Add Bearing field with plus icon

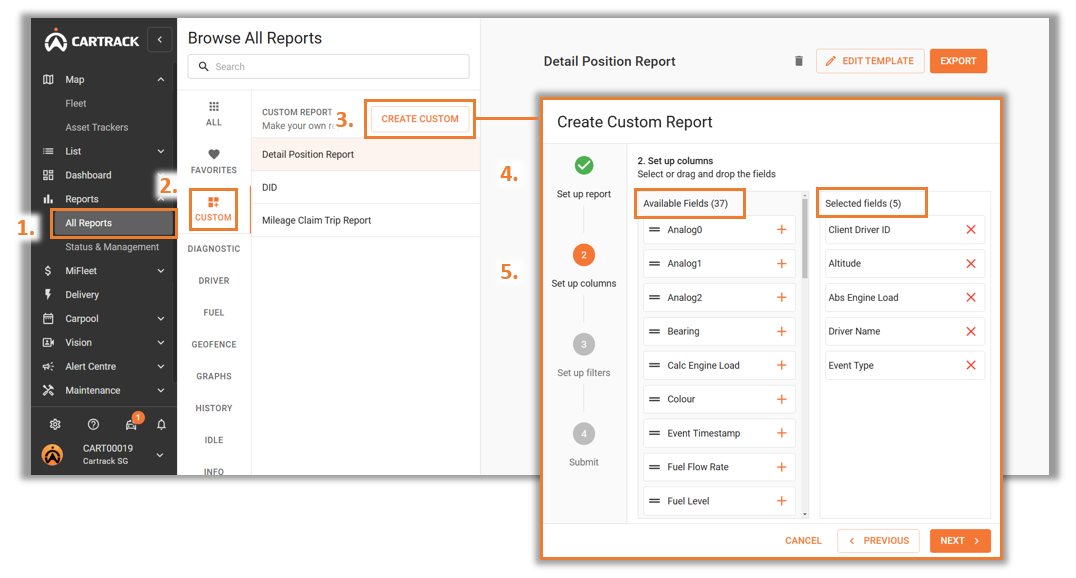(x=781, y=332)
